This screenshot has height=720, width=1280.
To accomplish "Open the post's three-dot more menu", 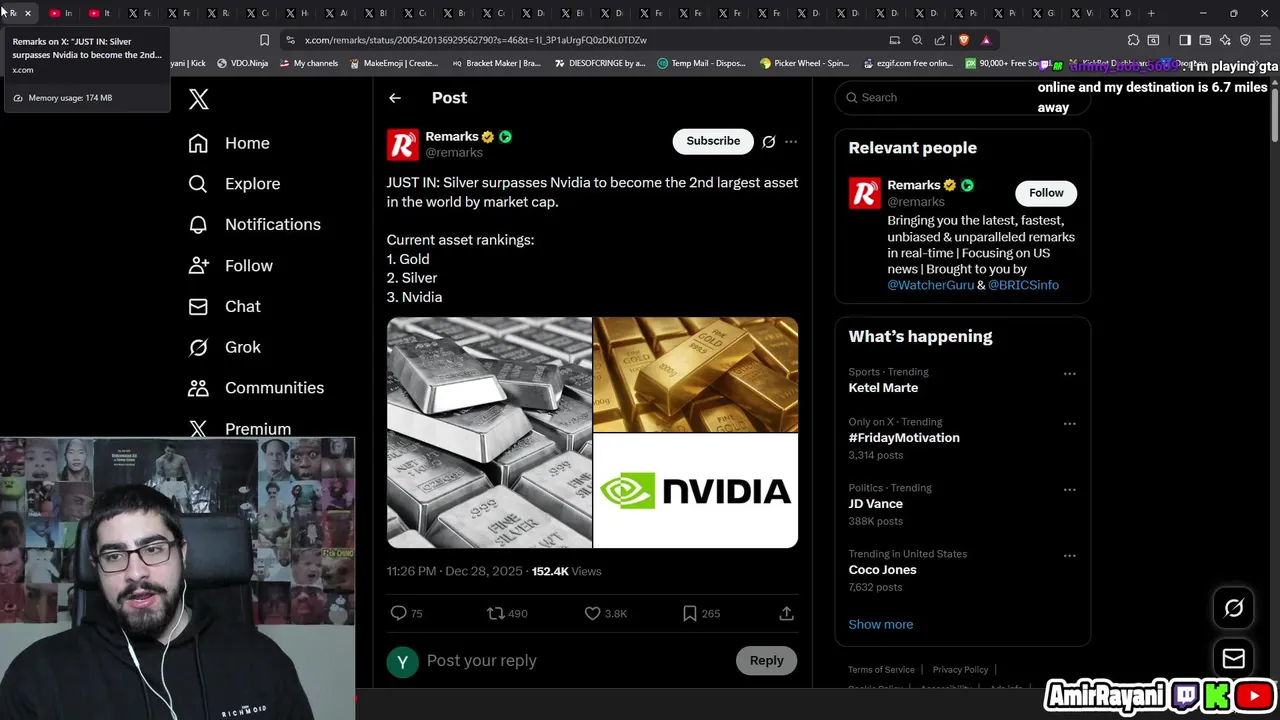I will pos(791,142).
